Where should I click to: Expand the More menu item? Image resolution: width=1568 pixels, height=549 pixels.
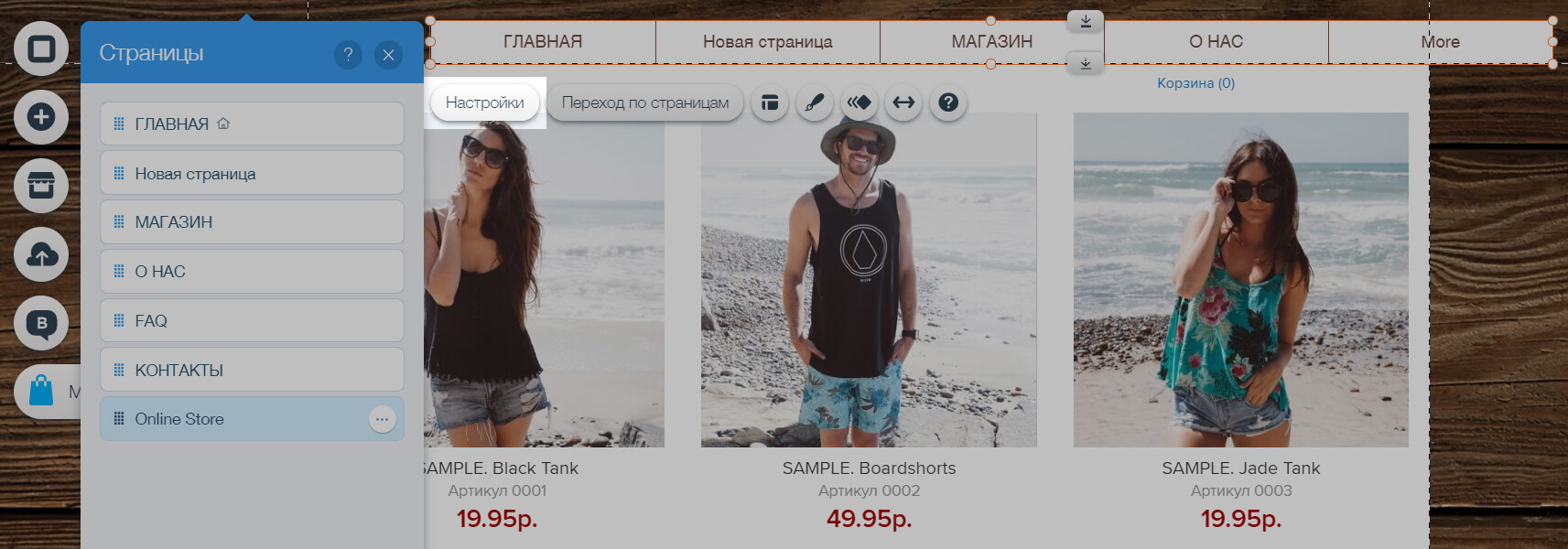[x=1440, y=42]
